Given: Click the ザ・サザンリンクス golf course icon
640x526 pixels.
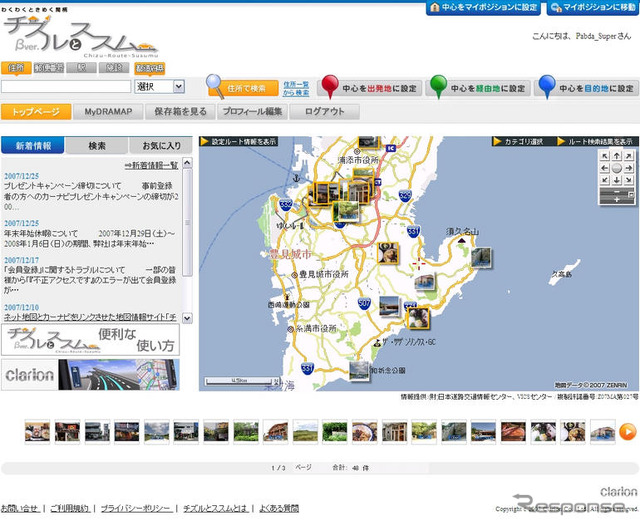Looking at the screenshot, I should tap(378, 342).
